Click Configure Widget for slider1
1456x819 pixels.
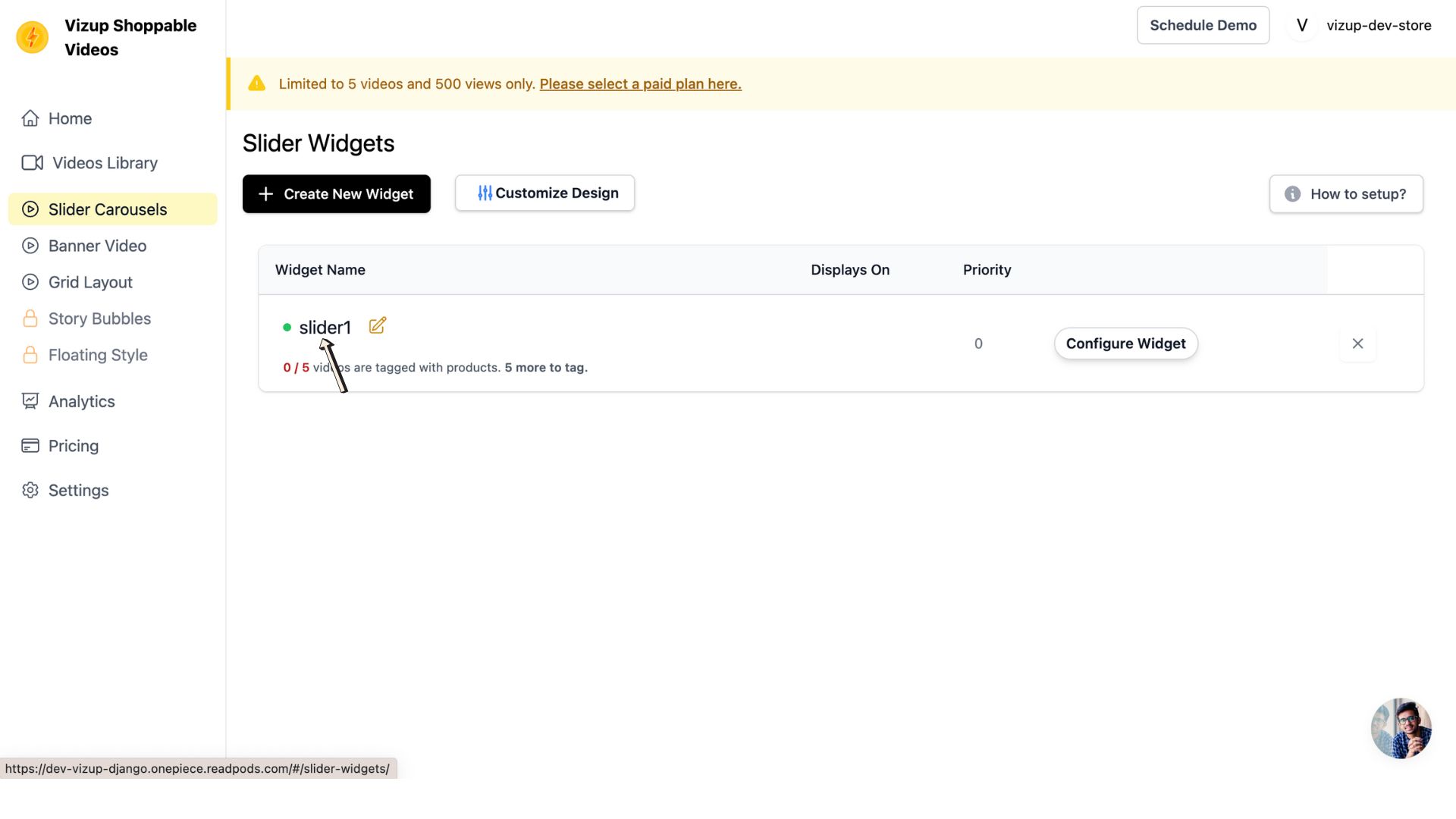tap(1125, 344)
